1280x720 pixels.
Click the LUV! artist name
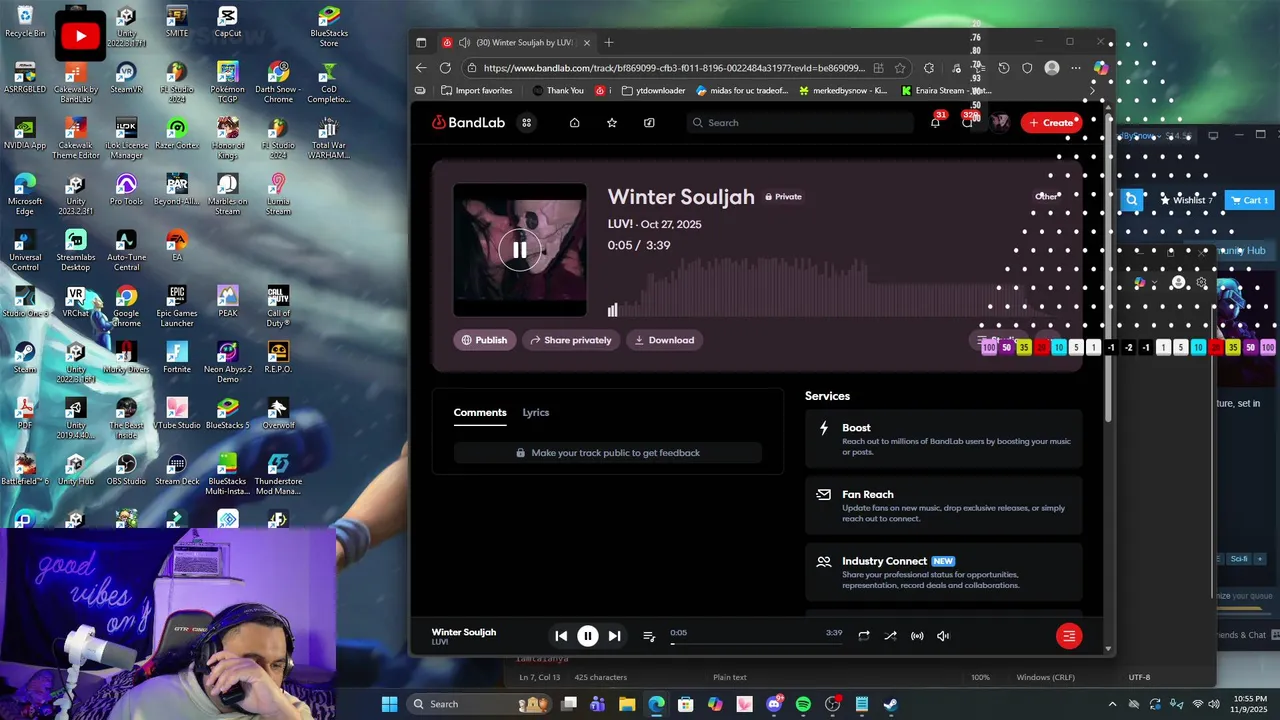click(x=620, y=224)
